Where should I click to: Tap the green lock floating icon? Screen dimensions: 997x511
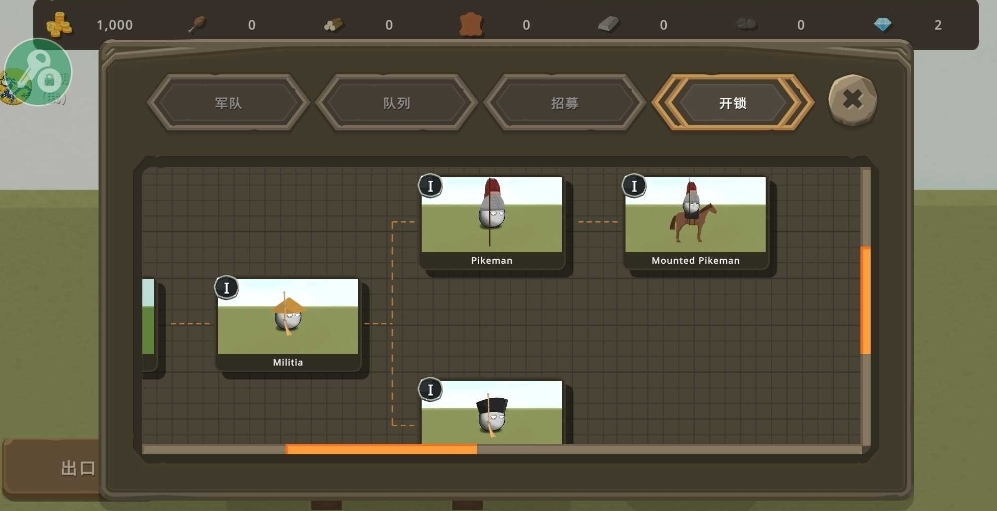click(37, 72)
